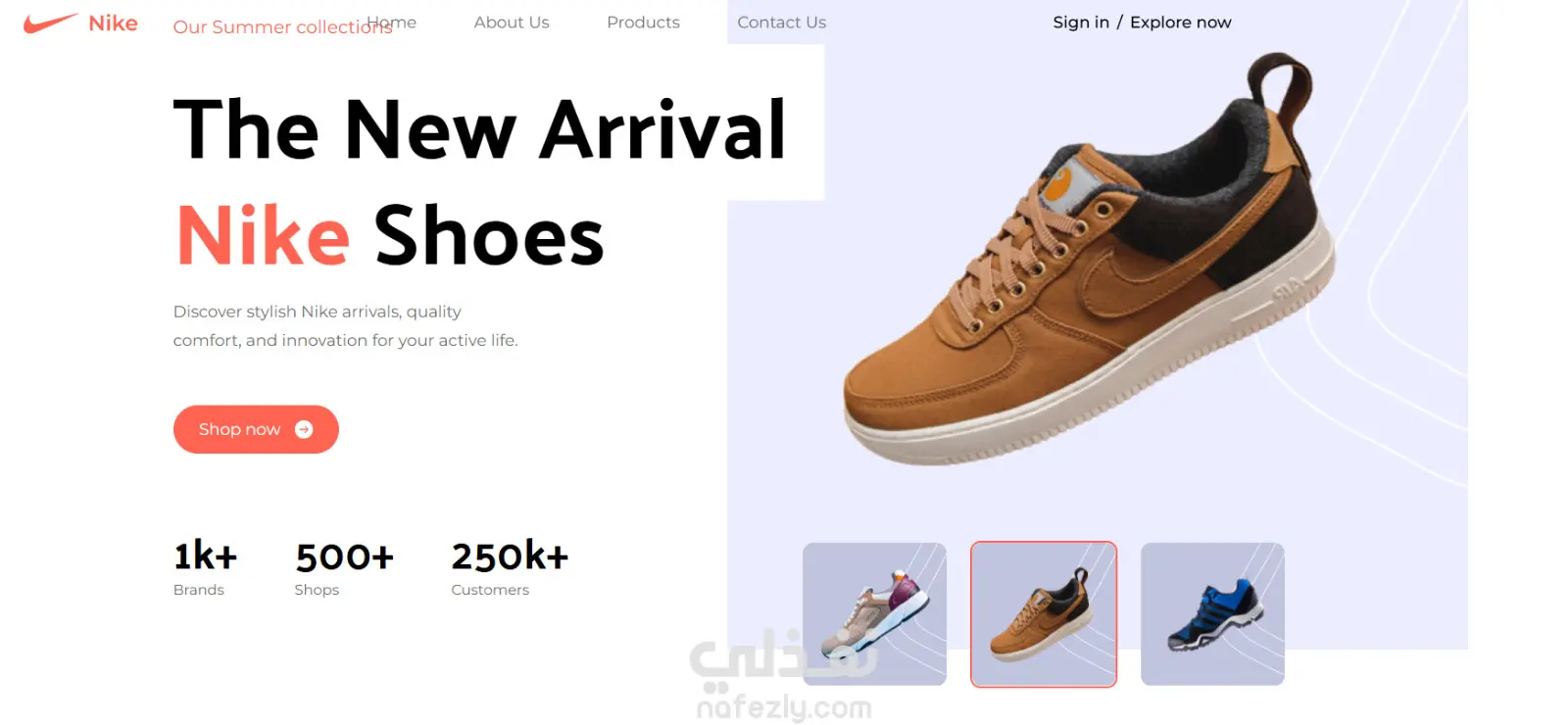Image resolution: width=1568 pixels, height=725 pixels.
Task: Click the Explore now link
Action: tap(1181, 22)
